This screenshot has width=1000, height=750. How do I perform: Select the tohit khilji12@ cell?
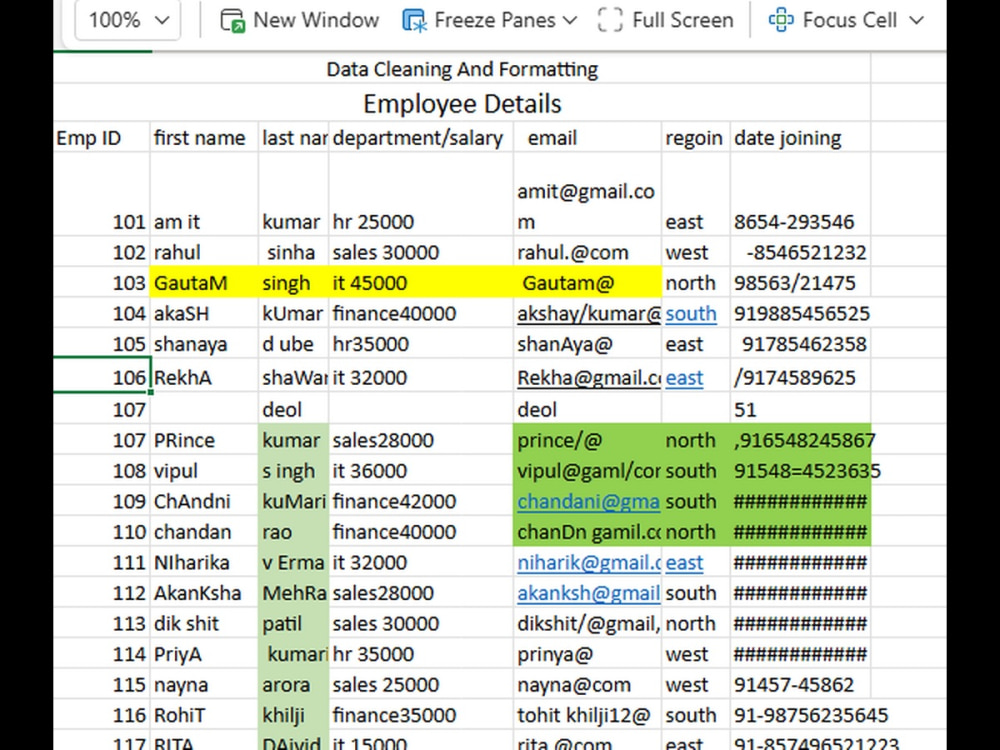pyautogui.click(x=587, y=716)
